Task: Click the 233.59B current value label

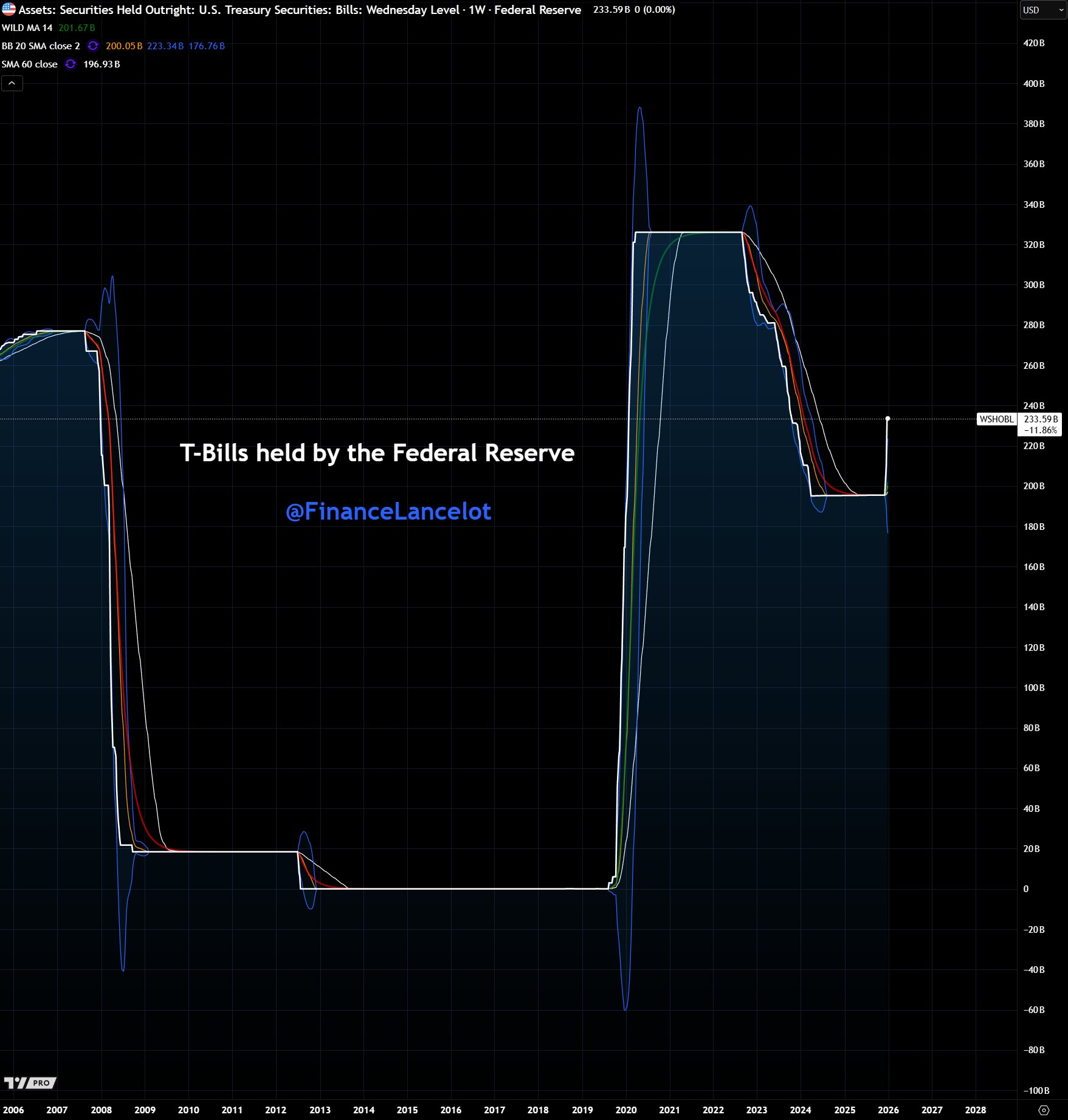Action: coord(1040,419)
